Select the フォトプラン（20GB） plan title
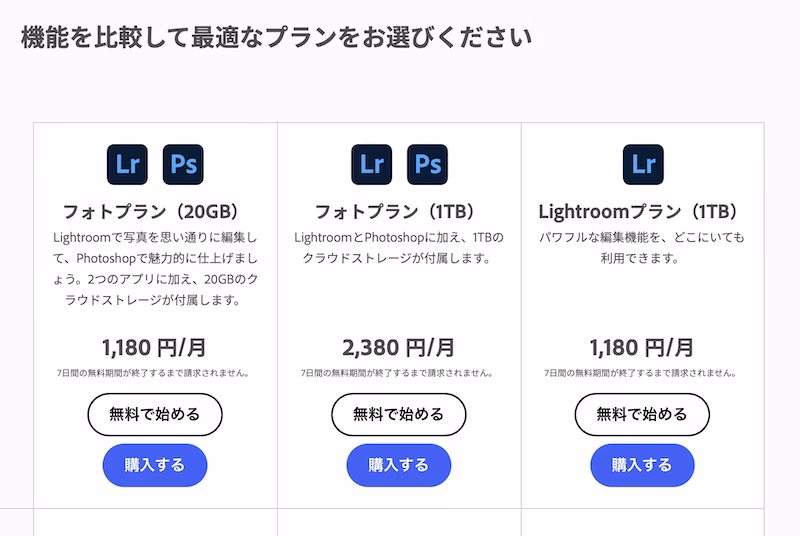The height and width of the screenshot is (536, 800). [x=155, y=212]
